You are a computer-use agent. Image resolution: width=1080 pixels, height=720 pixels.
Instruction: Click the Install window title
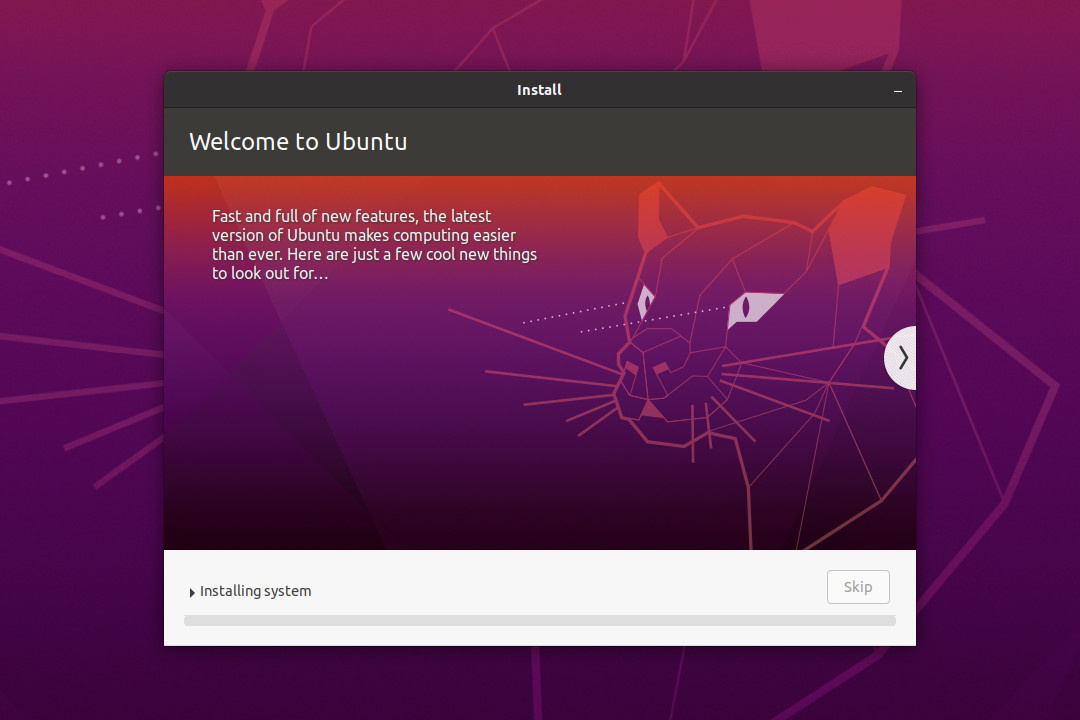[x=539, y=90]
